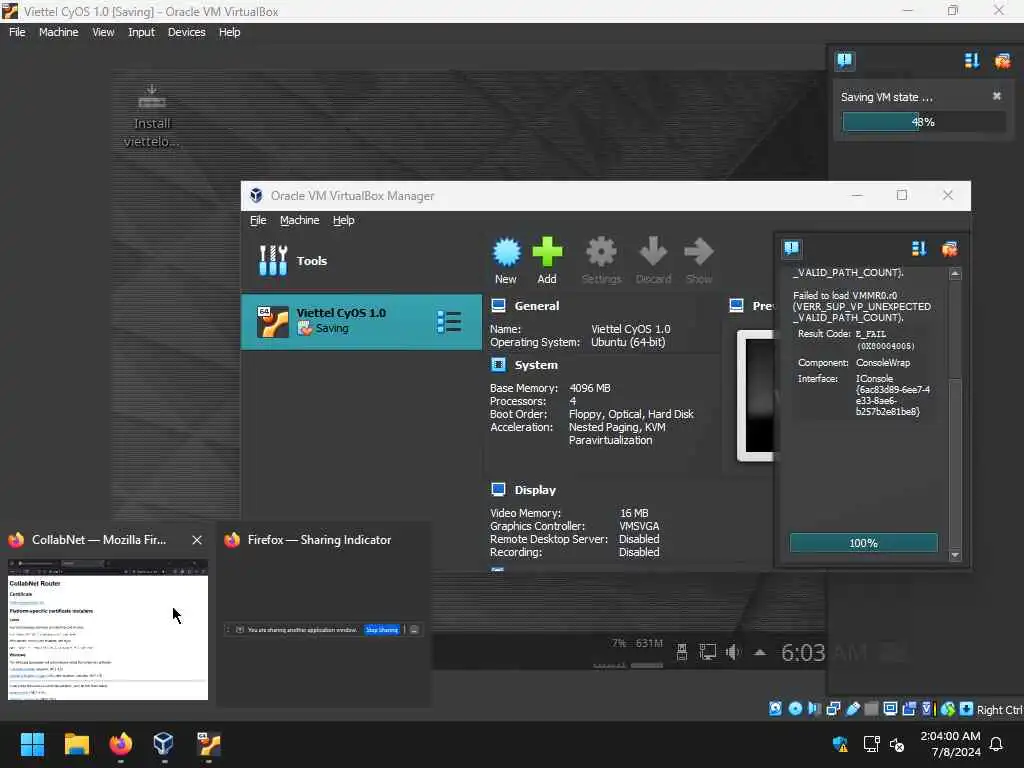
Task: Clear notifications icon in VM window panel
Action: pyautogui.click(x=1002, y=61)
